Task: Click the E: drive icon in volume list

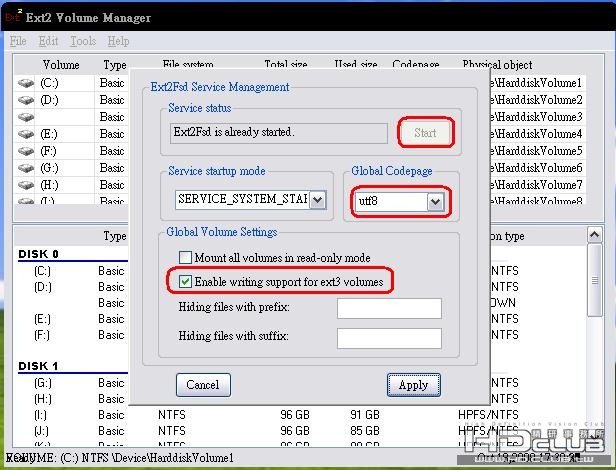Action: 26,134
